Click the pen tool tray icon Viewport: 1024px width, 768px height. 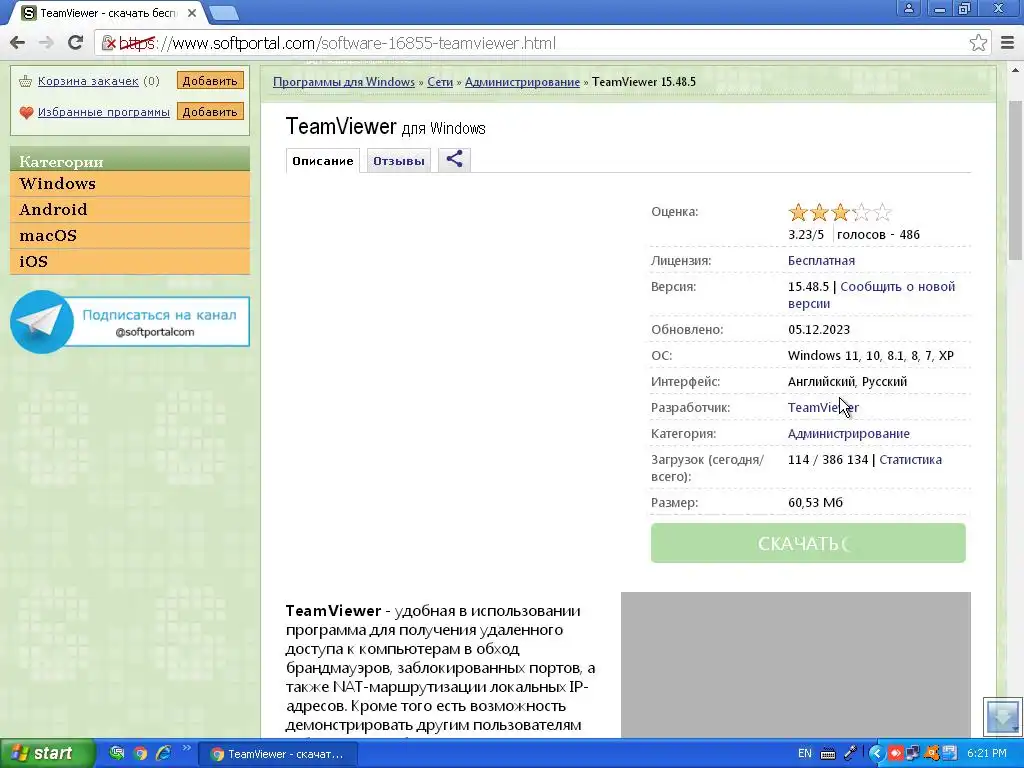850,754
